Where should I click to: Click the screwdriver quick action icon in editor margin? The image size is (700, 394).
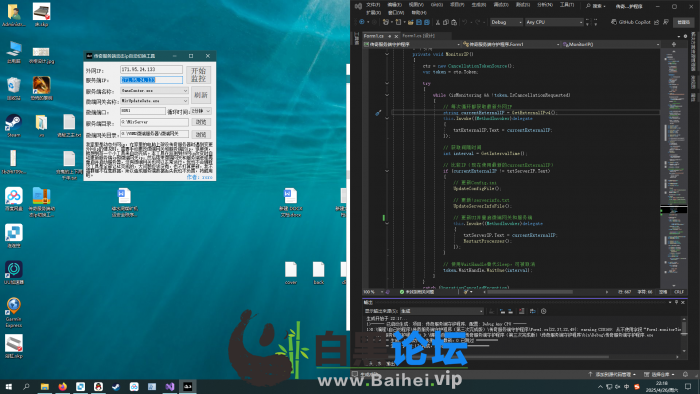point(378,113)
